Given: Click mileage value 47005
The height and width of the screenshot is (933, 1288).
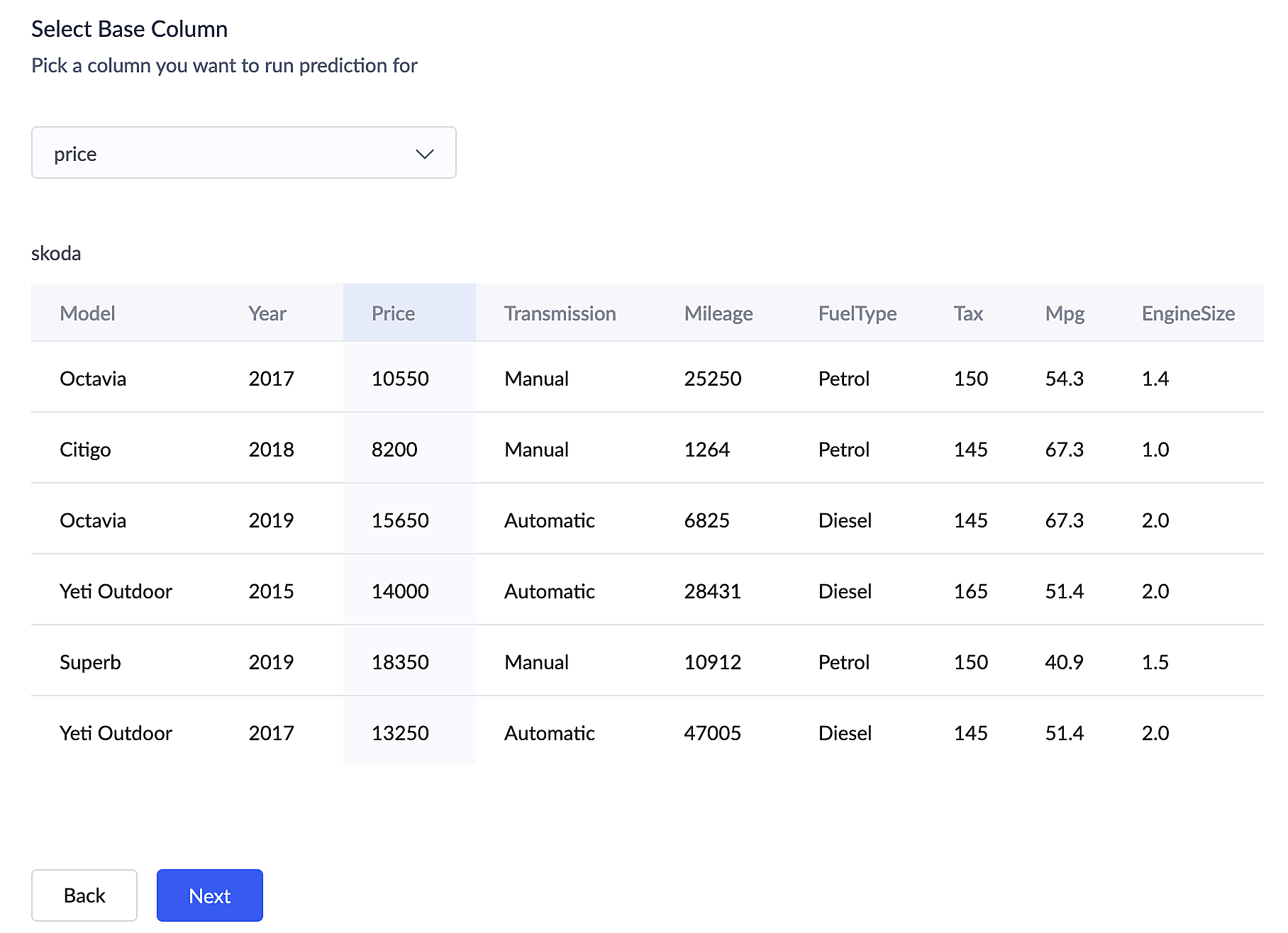Looking at the screenshot, I should 712,733.
